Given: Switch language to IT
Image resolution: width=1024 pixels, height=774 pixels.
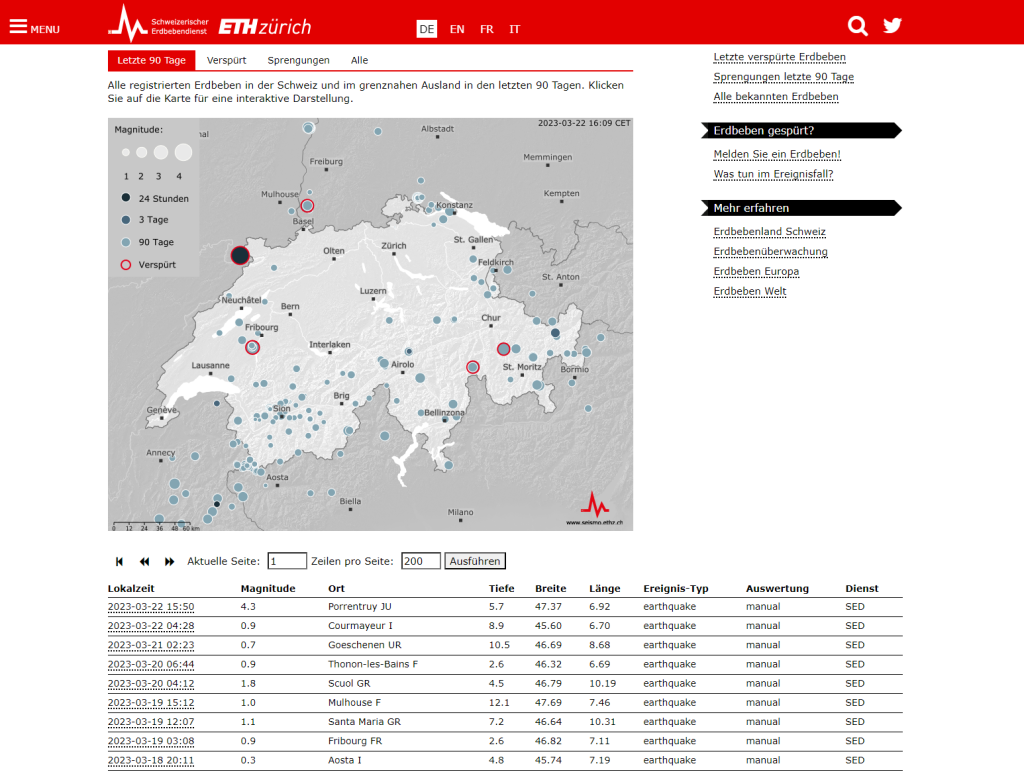Looking at the screenshot, I should [514, 29].
